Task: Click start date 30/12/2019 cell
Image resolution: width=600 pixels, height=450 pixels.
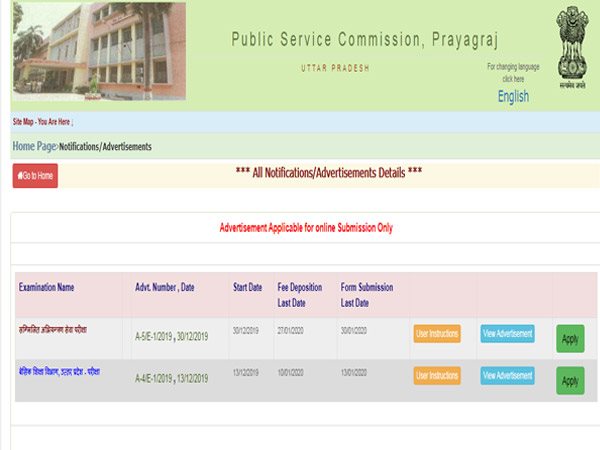Action: [246, 330]
